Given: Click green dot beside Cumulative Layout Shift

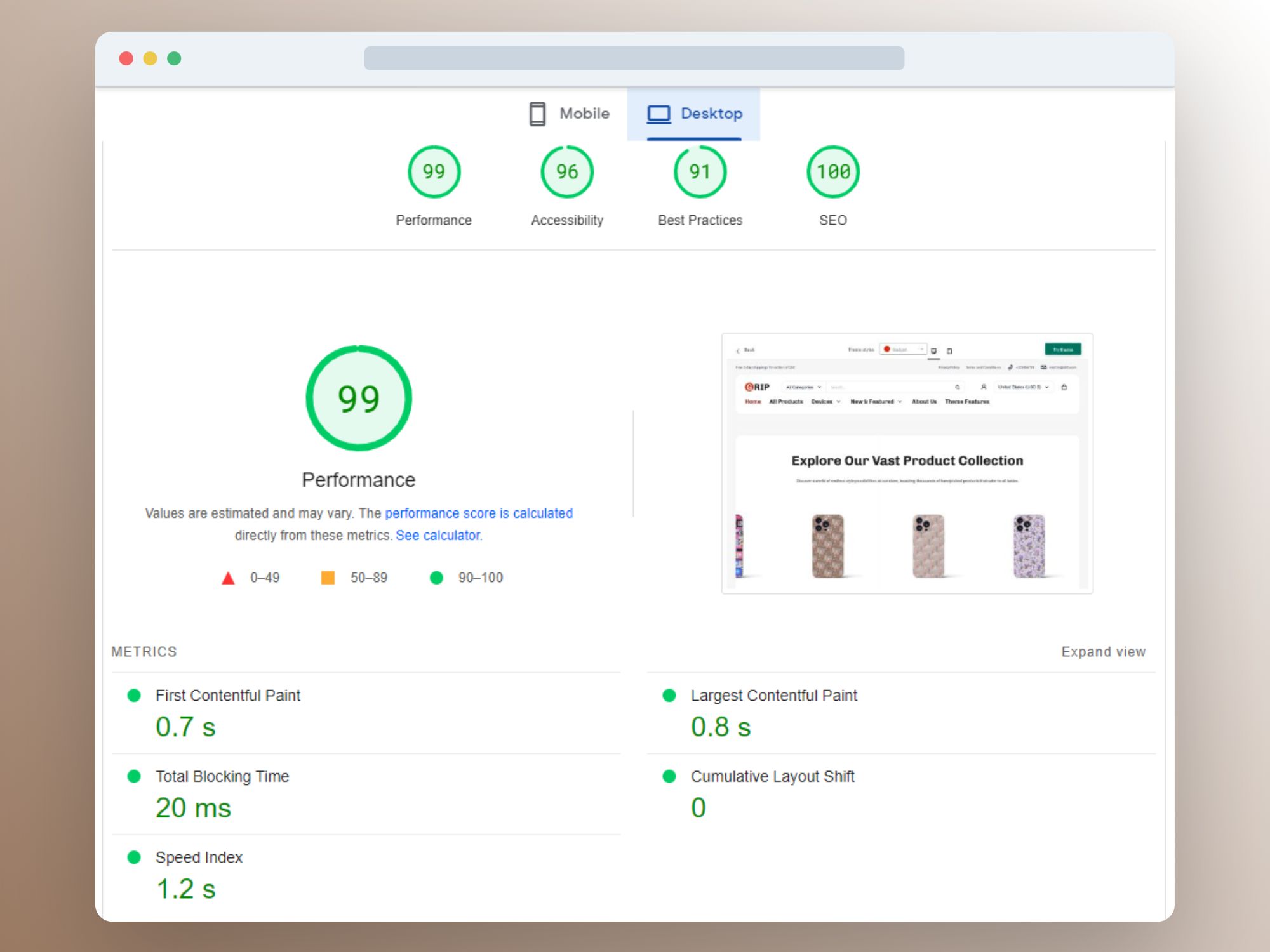Looking at the screenshot, I should pos(669,776).
